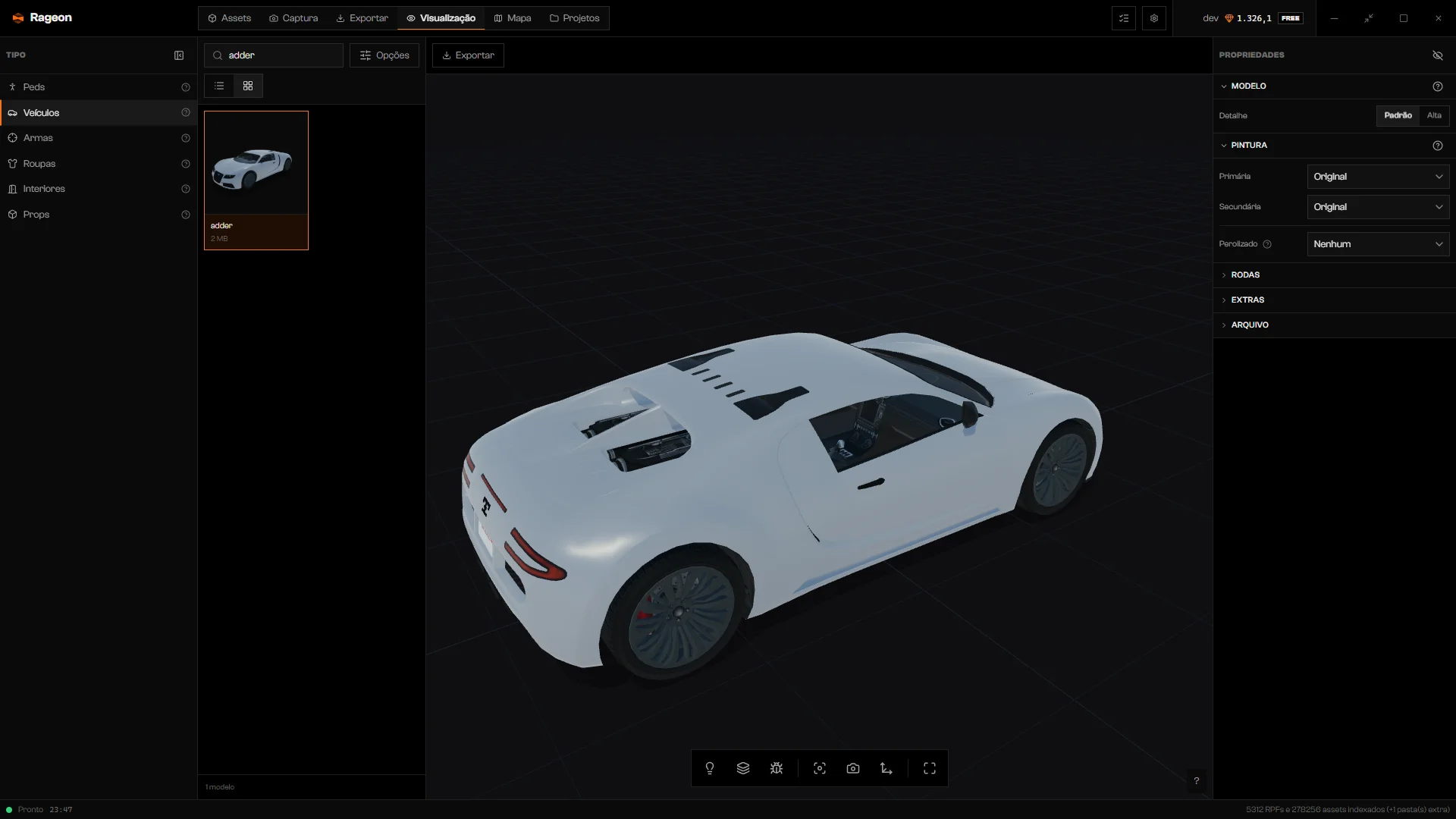Collapse the Tipo sidebar panel
1456x819 pixels.
point(179,55)
